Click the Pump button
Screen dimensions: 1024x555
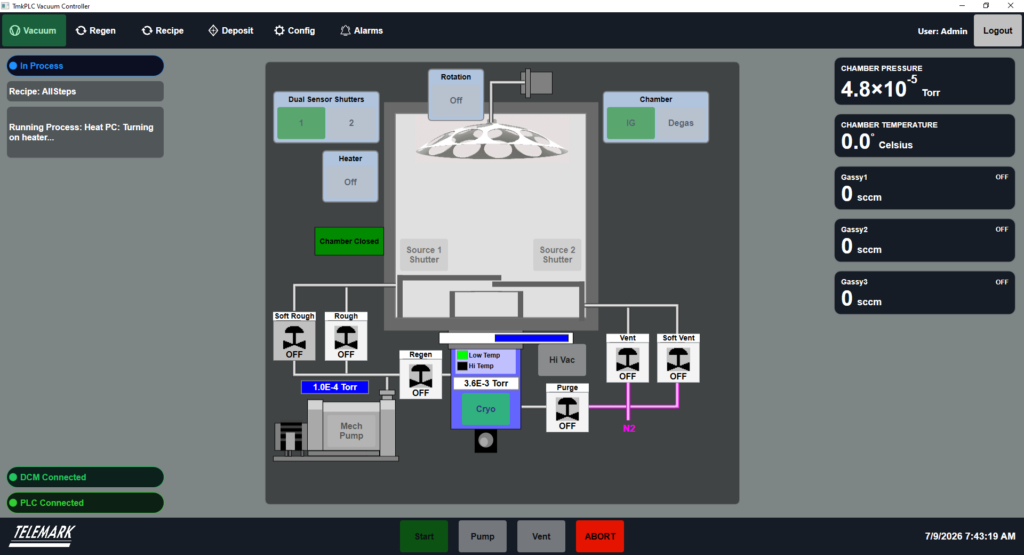click(x=483, y=536)
